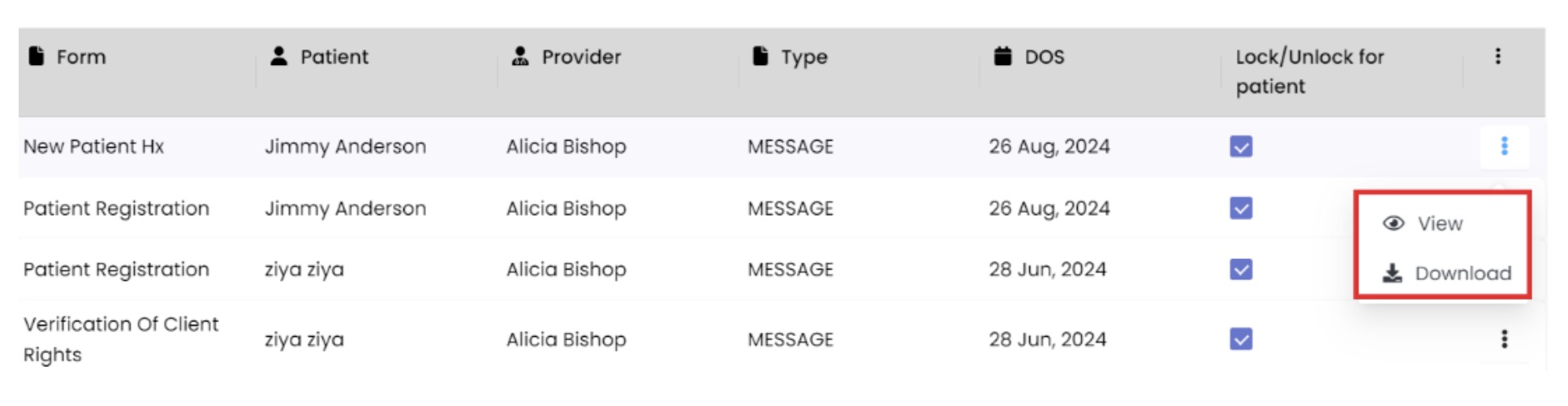Click the Patient column person icon
1568x406 pixels.
[279, 56]
